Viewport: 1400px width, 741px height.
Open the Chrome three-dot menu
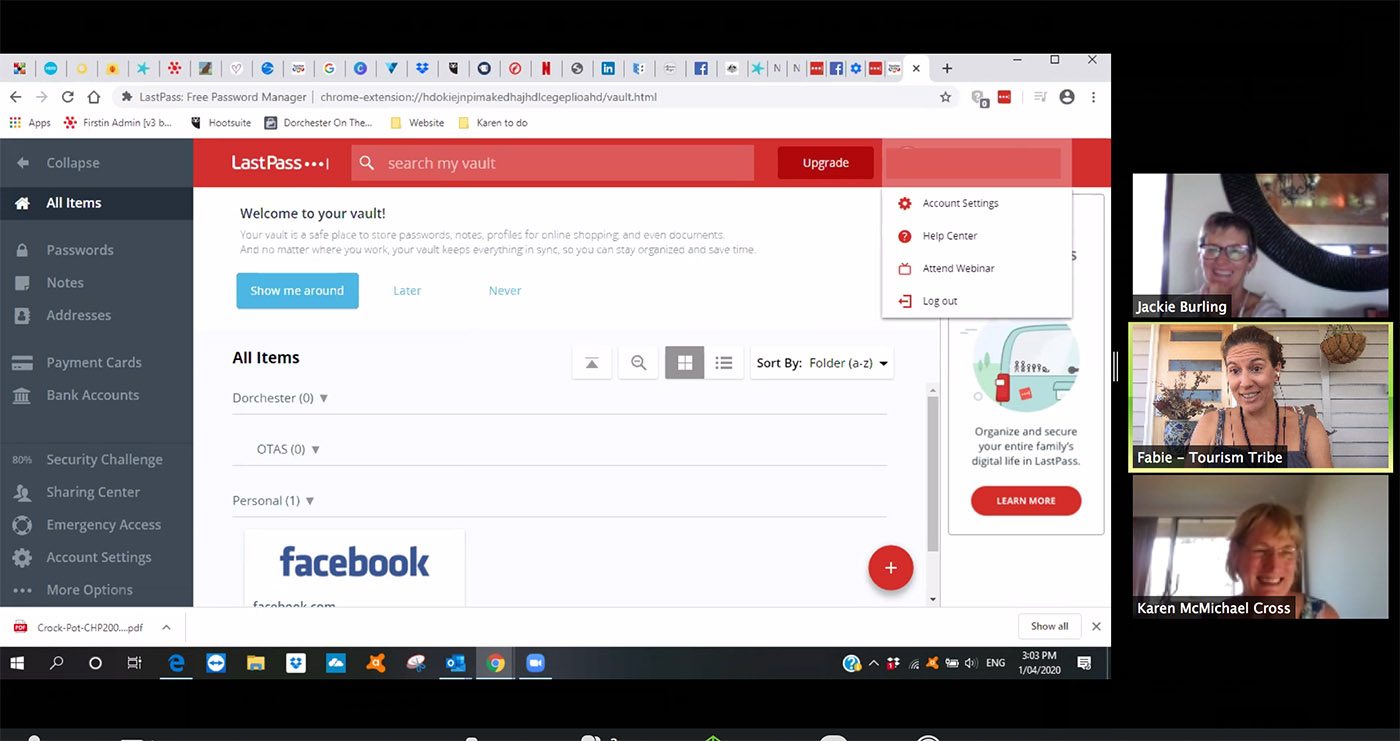click(1093, 97)
